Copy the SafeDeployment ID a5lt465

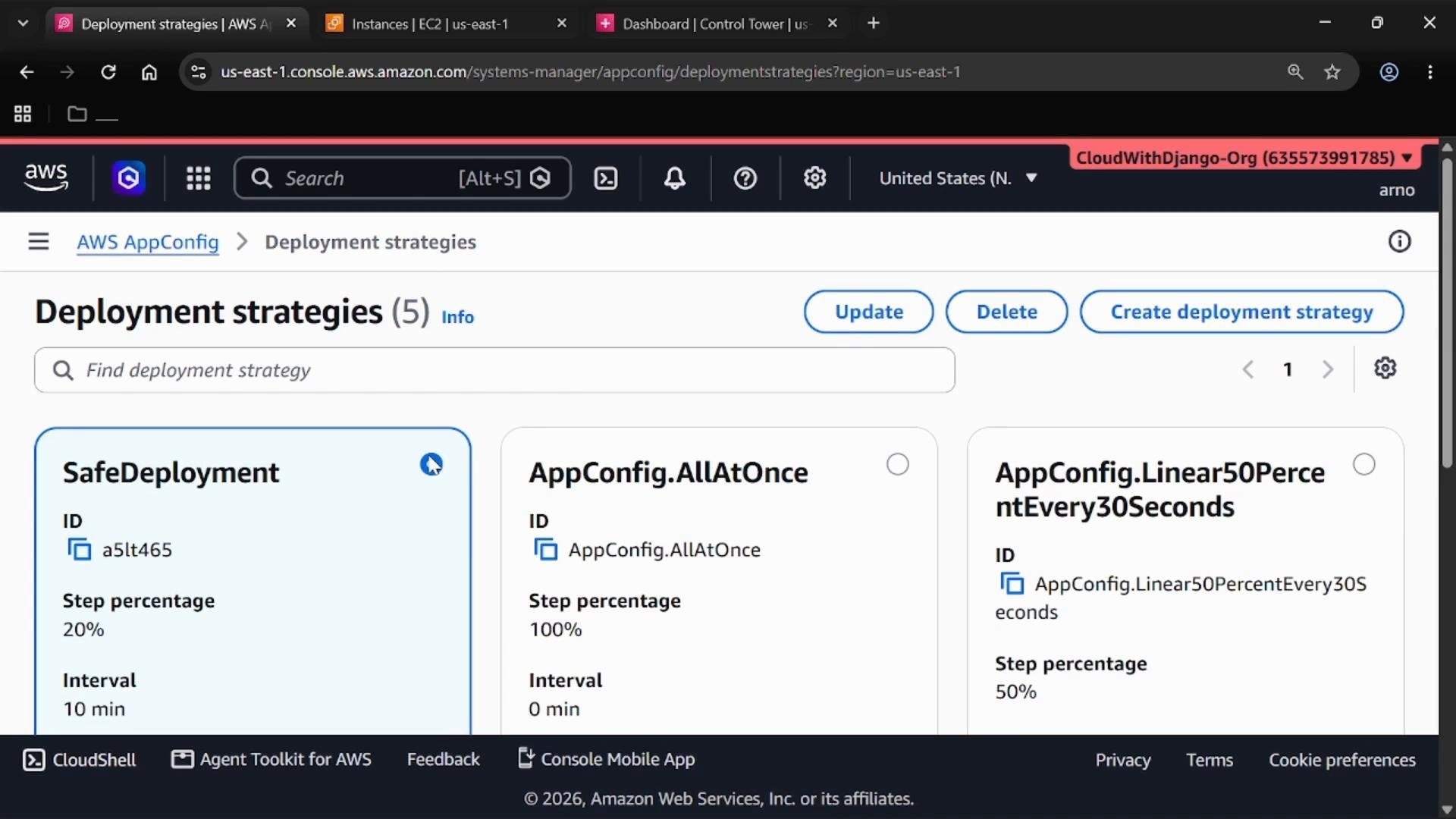point(79,549)
